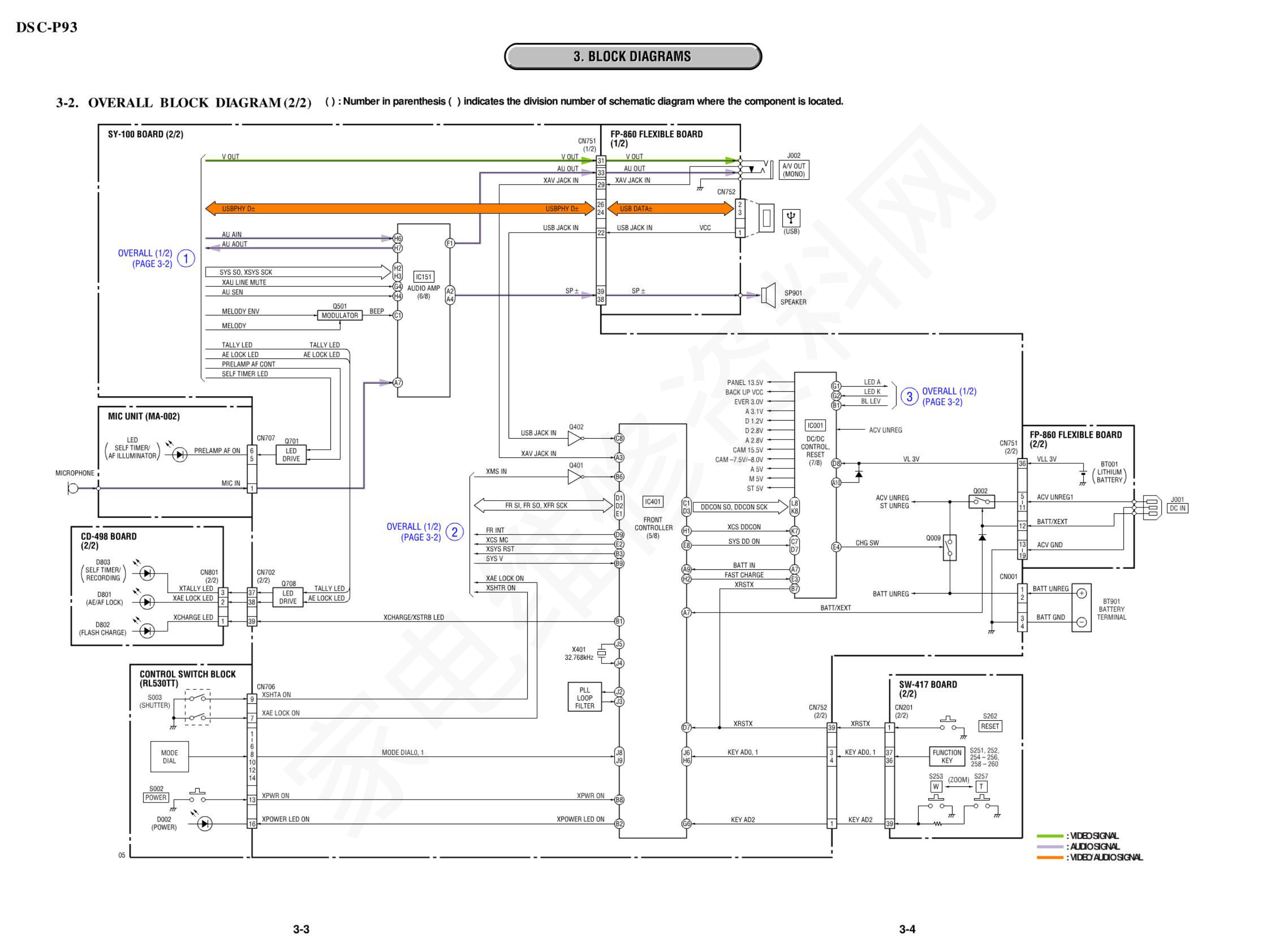Open OVERALL (1/2) PAGE 3-2 reference beside marker 3

tap(949, 397)
